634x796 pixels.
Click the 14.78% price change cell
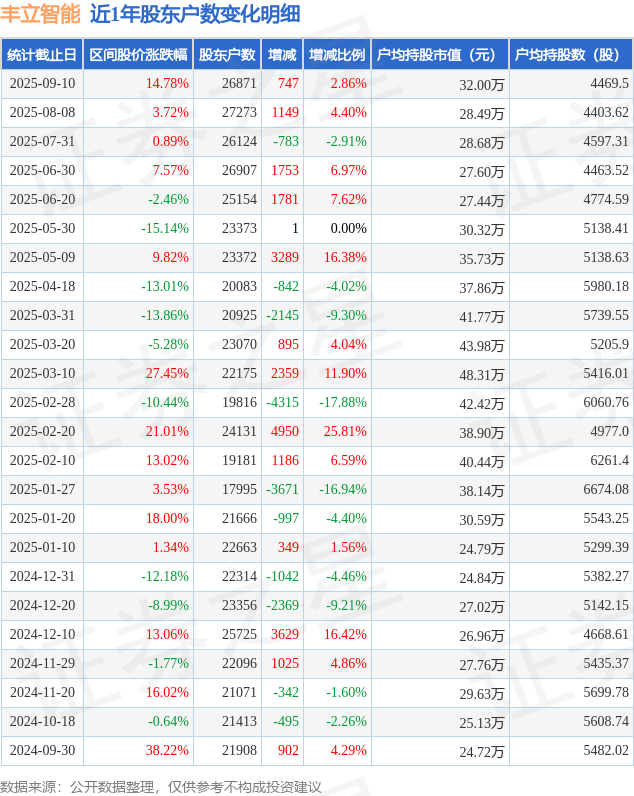click(167, 84)
